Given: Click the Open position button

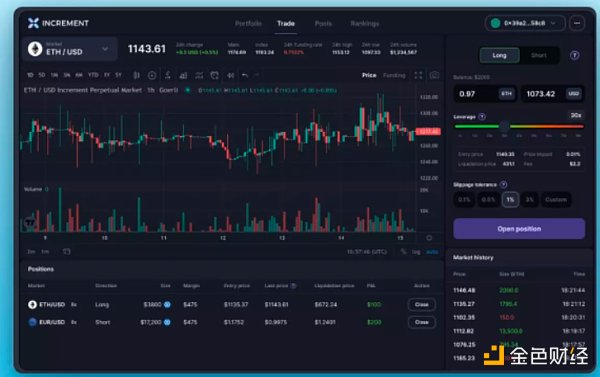Looking at the screenshot, I should [x=519, y=229].
